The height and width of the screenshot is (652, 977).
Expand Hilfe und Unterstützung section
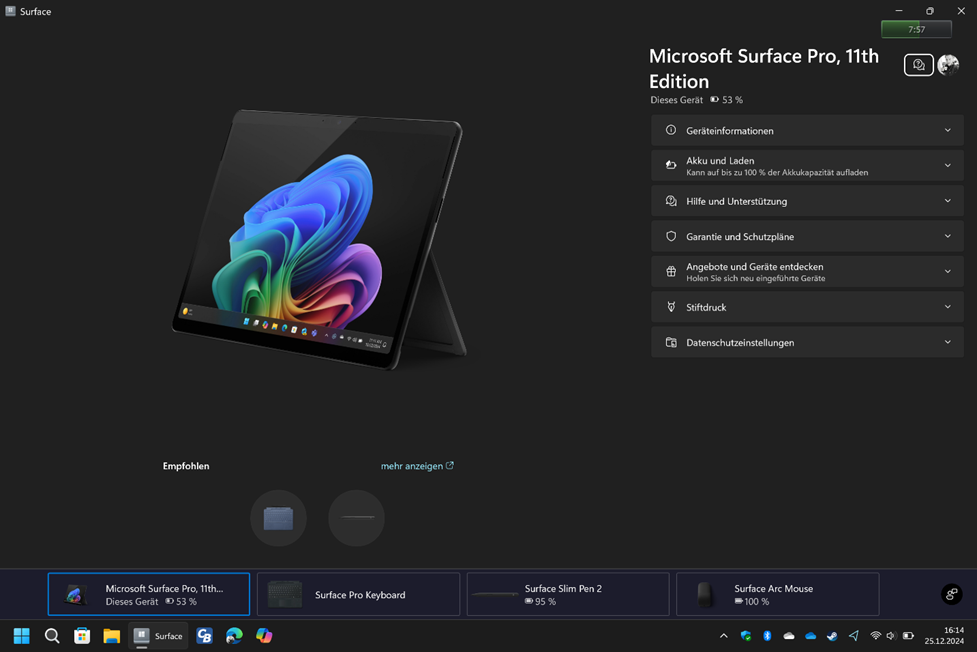pyautogui.click(x=807, y=201)
